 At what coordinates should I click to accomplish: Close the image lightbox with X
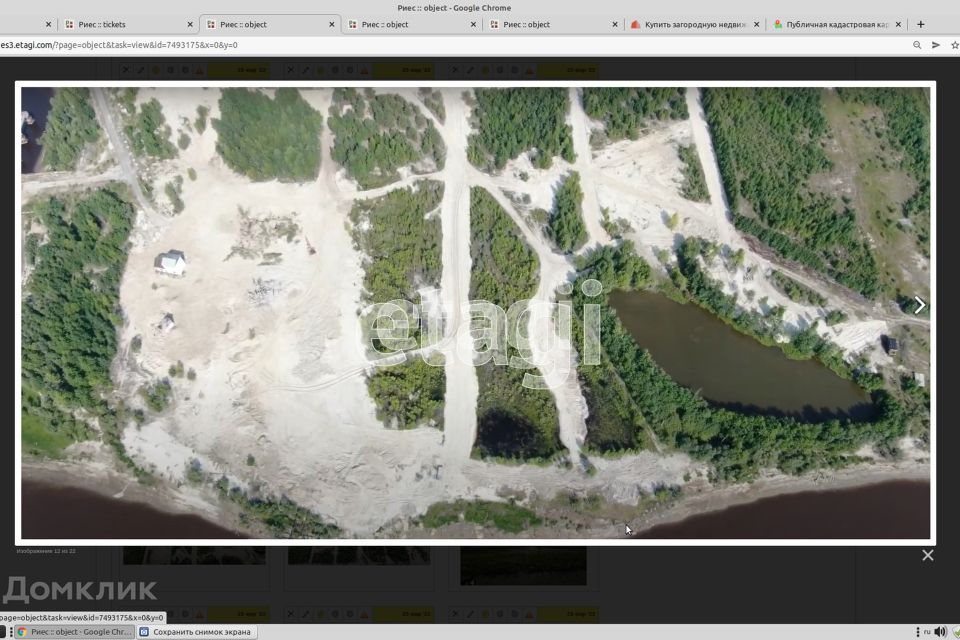click(x=928, y=555)
